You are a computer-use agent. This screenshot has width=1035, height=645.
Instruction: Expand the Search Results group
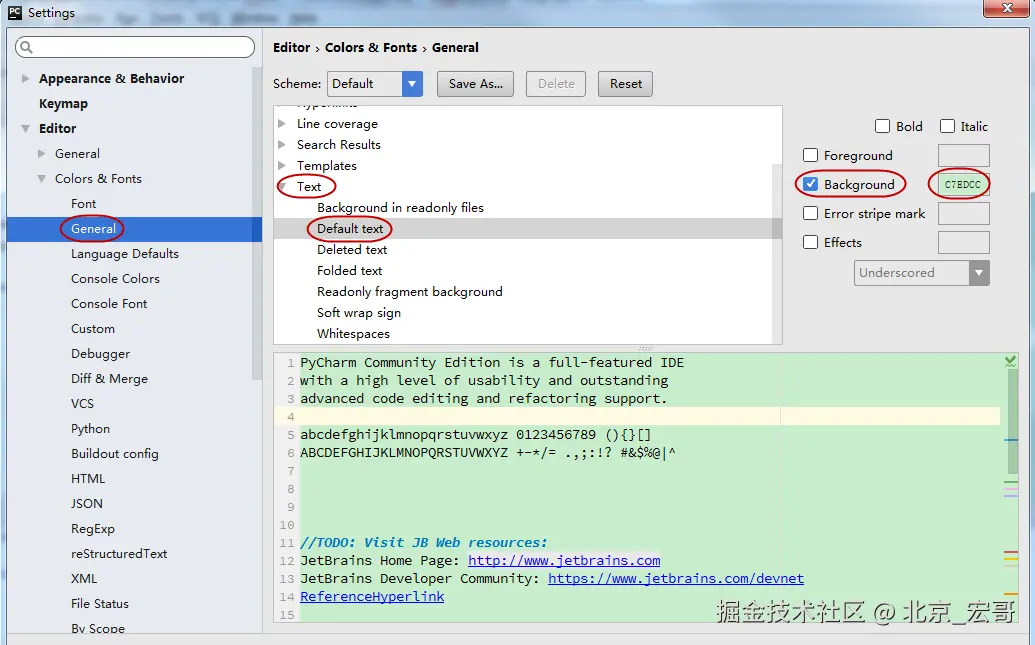coord(282,145)
